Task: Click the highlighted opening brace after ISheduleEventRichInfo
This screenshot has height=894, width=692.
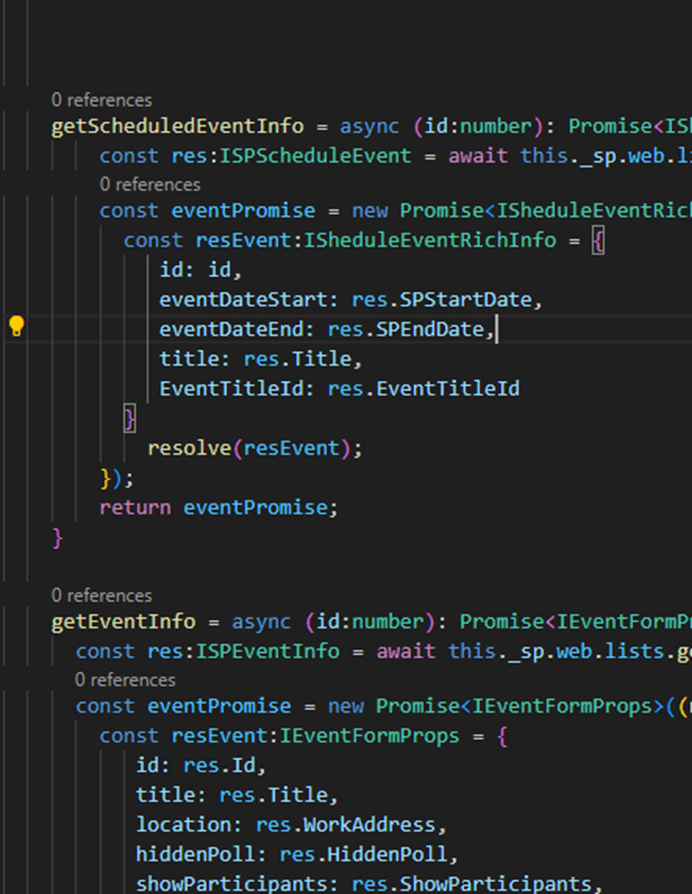Action: coord(598,241)
